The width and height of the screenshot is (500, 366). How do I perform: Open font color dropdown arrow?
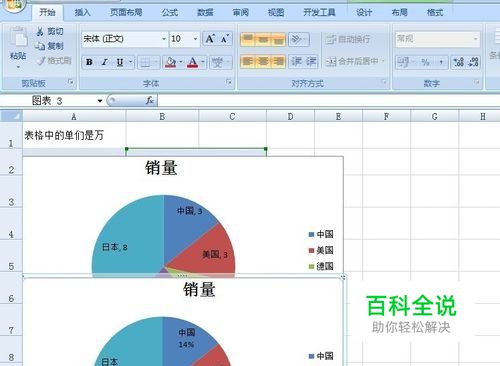click(203, 62)
